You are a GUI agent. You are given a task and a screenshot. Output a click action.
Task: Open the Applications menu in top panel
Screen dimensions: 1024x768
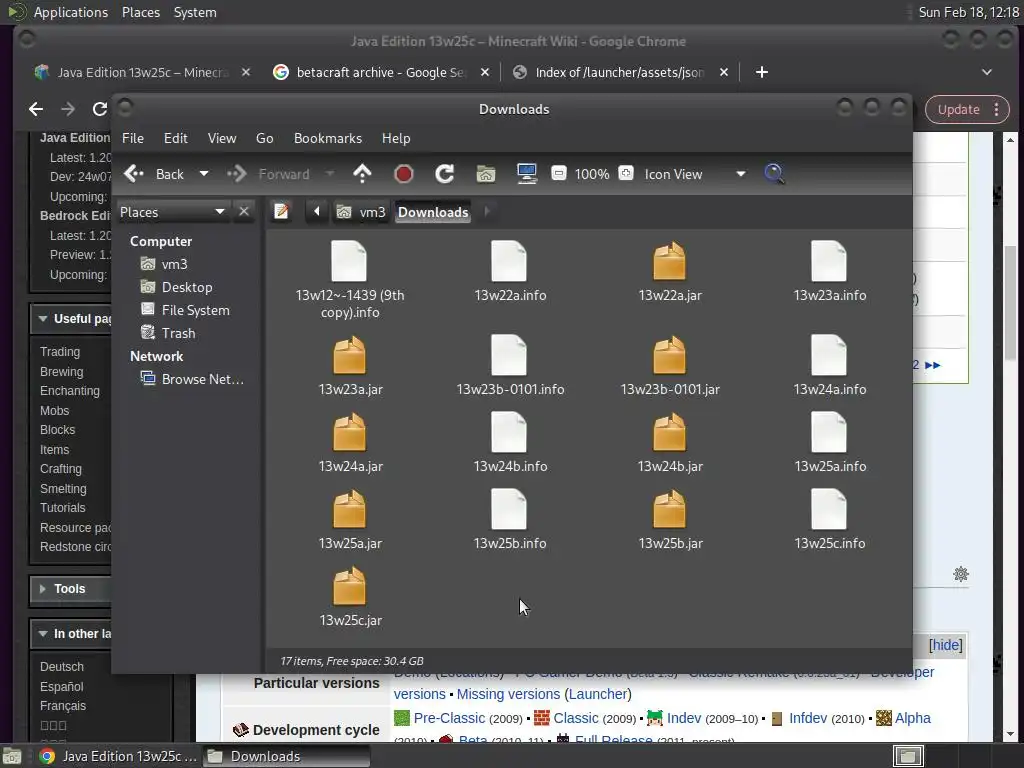click(x=71, y=12)
